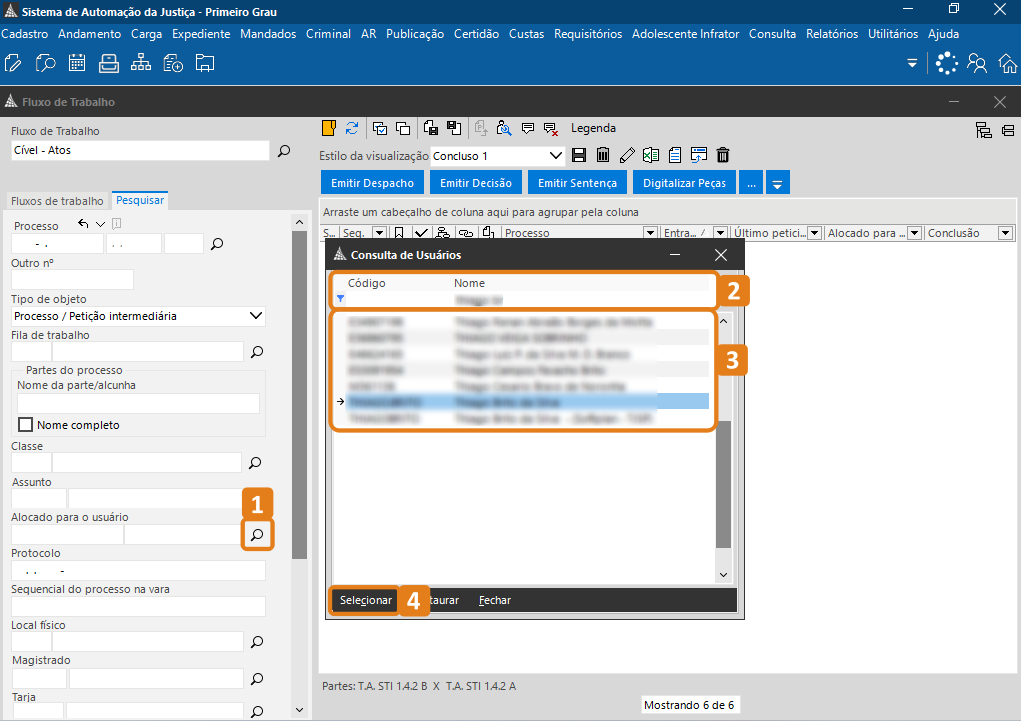Click the speech bubble comment icon
The width and height of the screenshot is (1021, 721).
coord(527,128)
